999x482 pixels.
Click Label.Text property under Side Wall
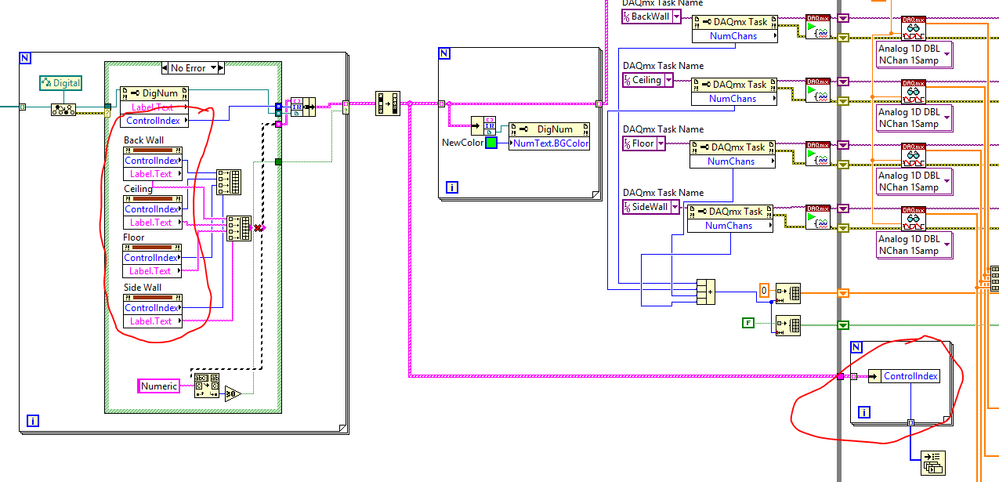[152, 321]
